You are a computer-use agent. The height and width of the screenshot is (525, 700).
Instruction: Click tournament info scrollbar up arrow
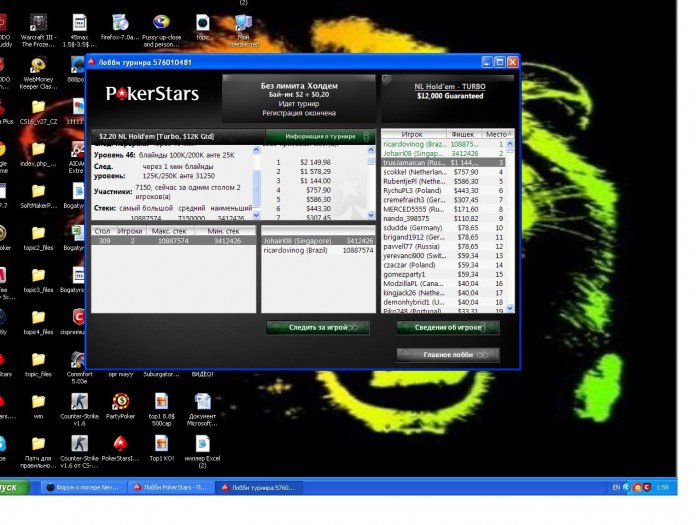point(256,150)
